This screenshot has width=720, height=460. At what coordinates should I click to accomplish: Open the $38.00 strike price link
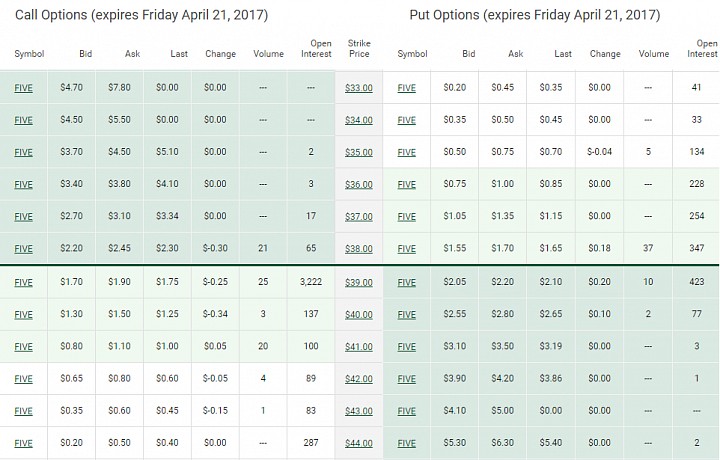click(359, 248)
